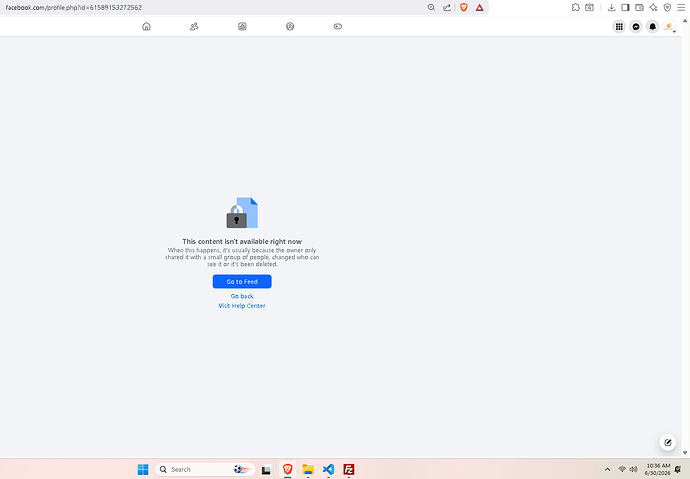The width and height of the screenshot is (690, 479).
Task: Open the Marketplace icon in Facebook navigation
Action: pos(242,26)
